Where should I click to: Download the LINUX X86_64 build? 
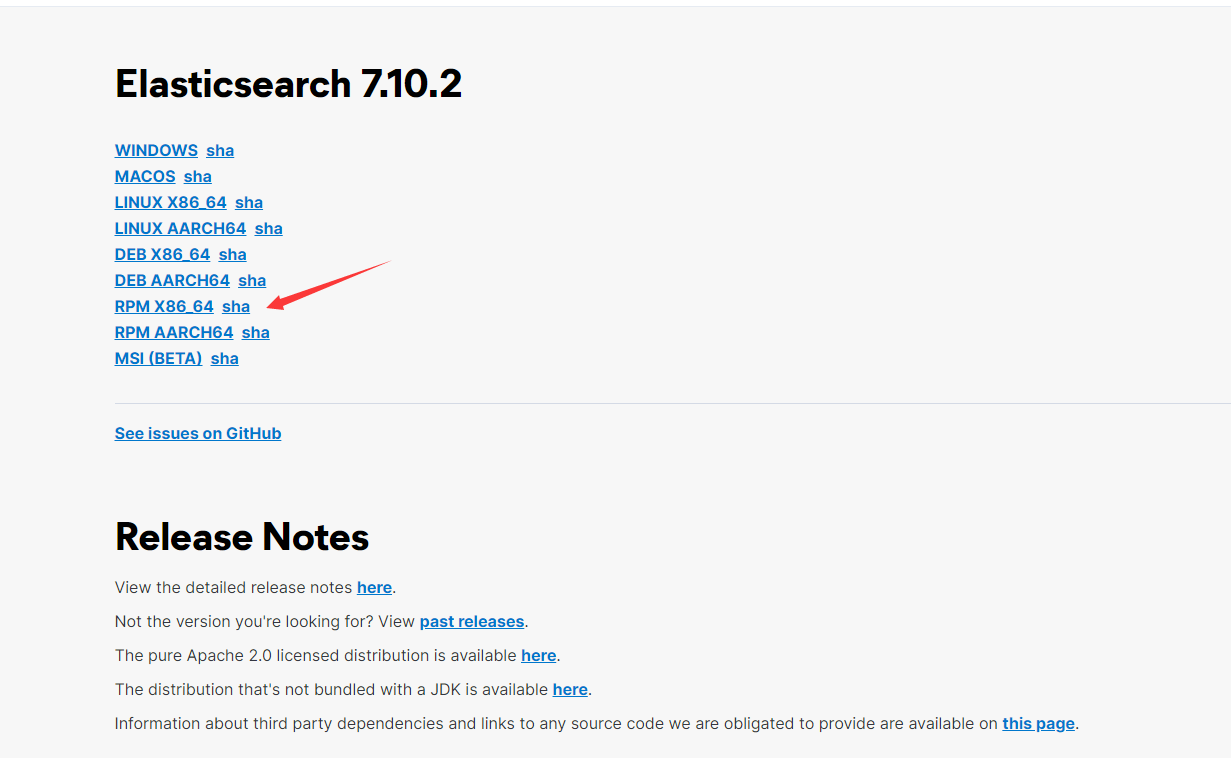point(170,202)
